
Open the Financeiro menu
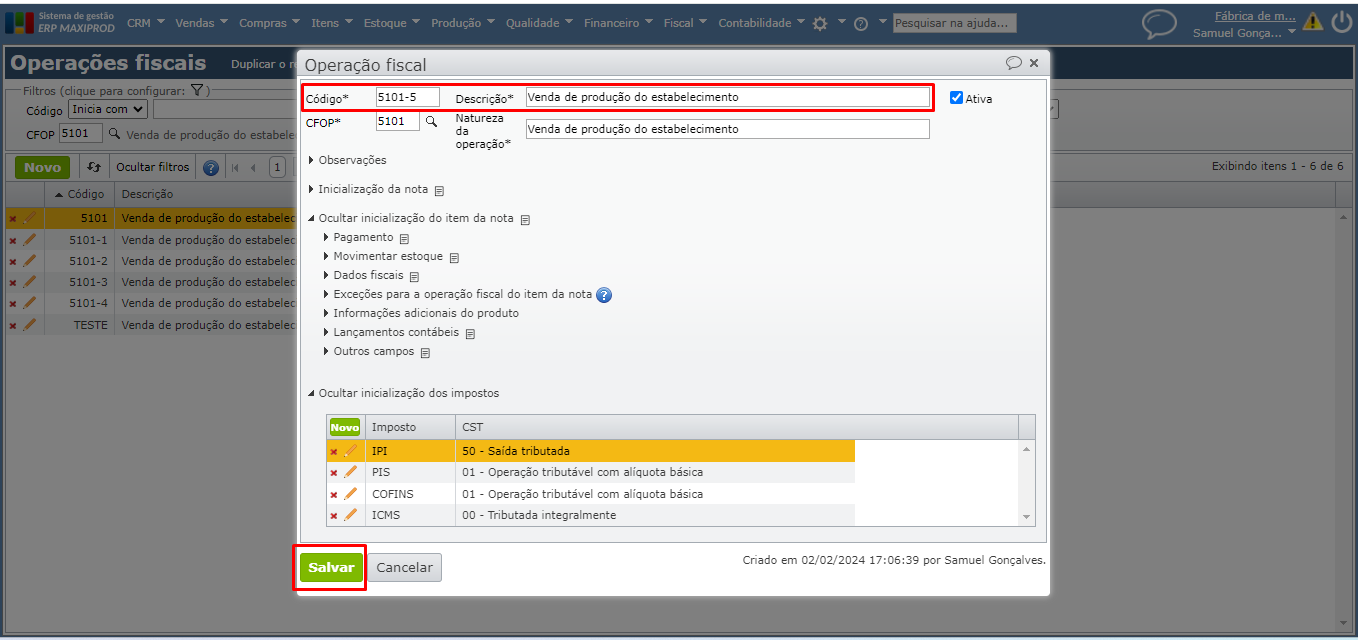[x=619, y=23]
